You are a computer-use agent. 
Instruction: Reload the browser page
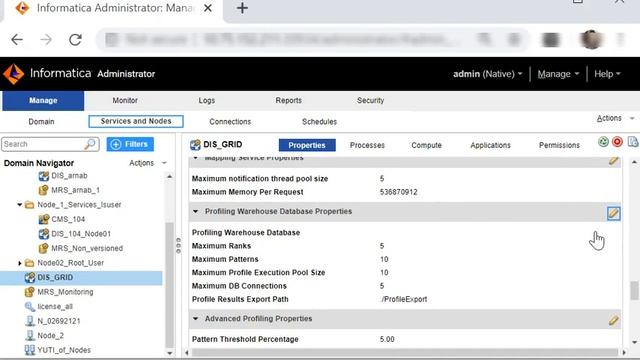tap(75, 40)
